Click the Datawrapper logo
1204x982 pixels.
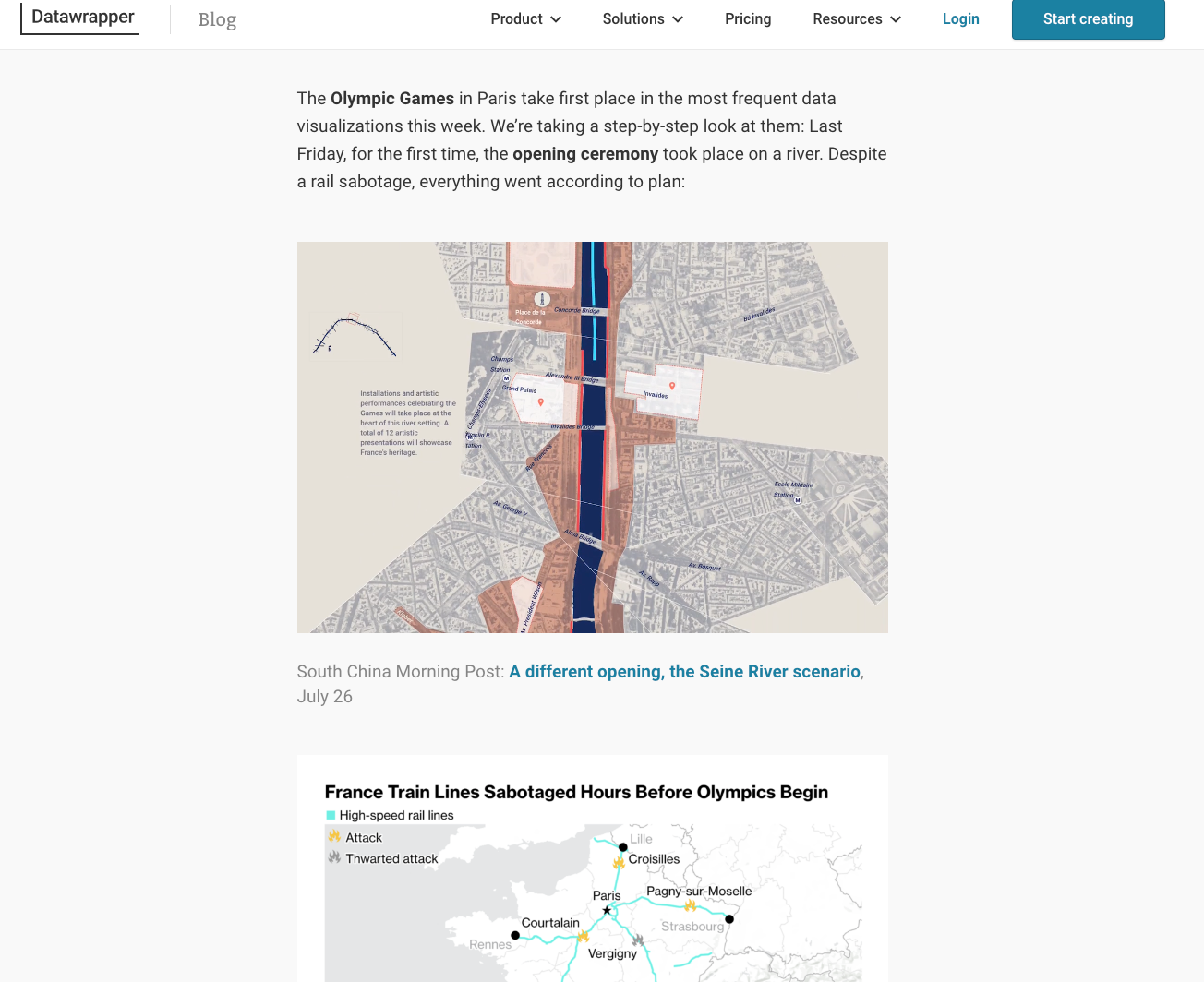[80, 18]
